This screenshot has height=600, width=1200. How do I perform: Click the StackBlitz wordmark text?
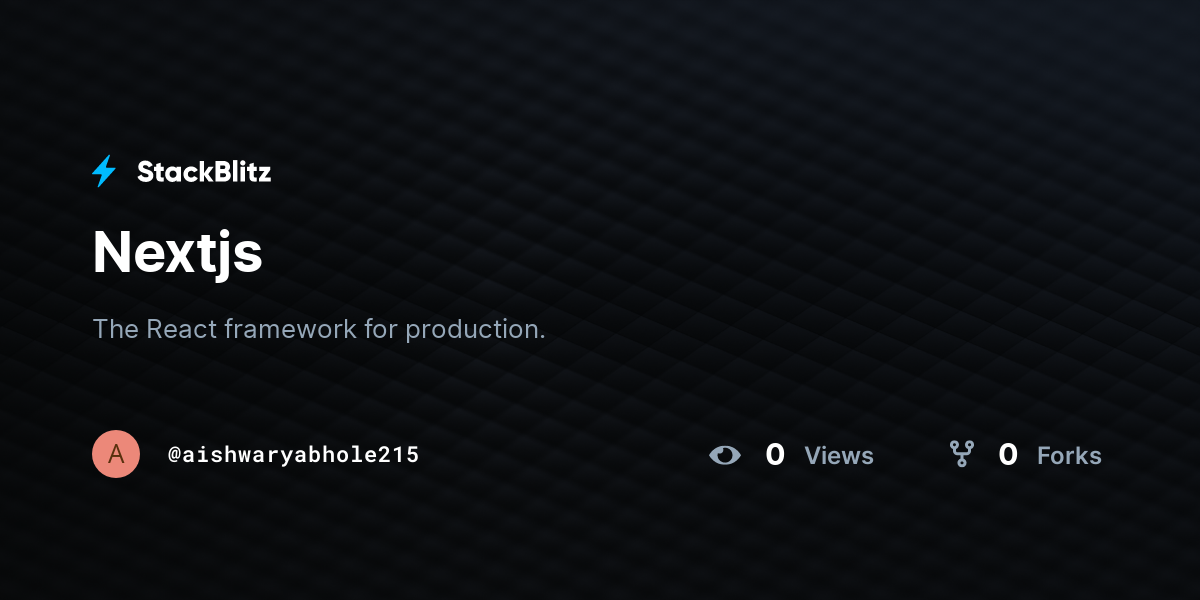pos(204,172)
